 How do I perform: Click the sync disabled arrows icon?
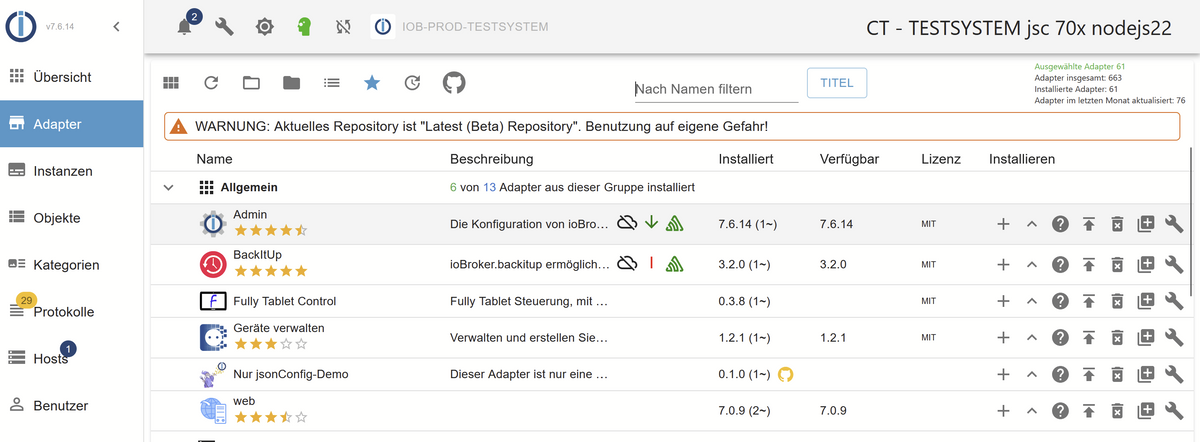tap(344, 27)
